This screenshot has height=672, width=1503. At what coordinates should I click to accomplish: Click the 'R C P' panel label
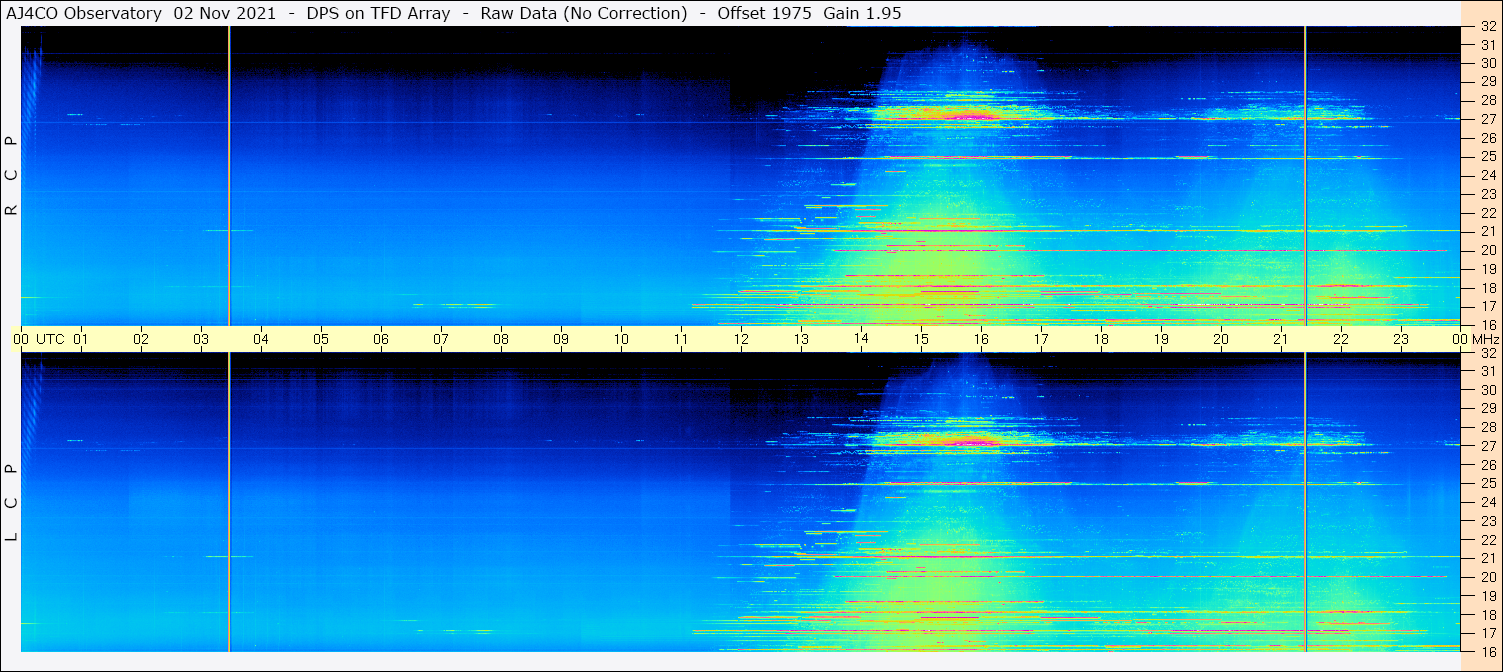12,176
